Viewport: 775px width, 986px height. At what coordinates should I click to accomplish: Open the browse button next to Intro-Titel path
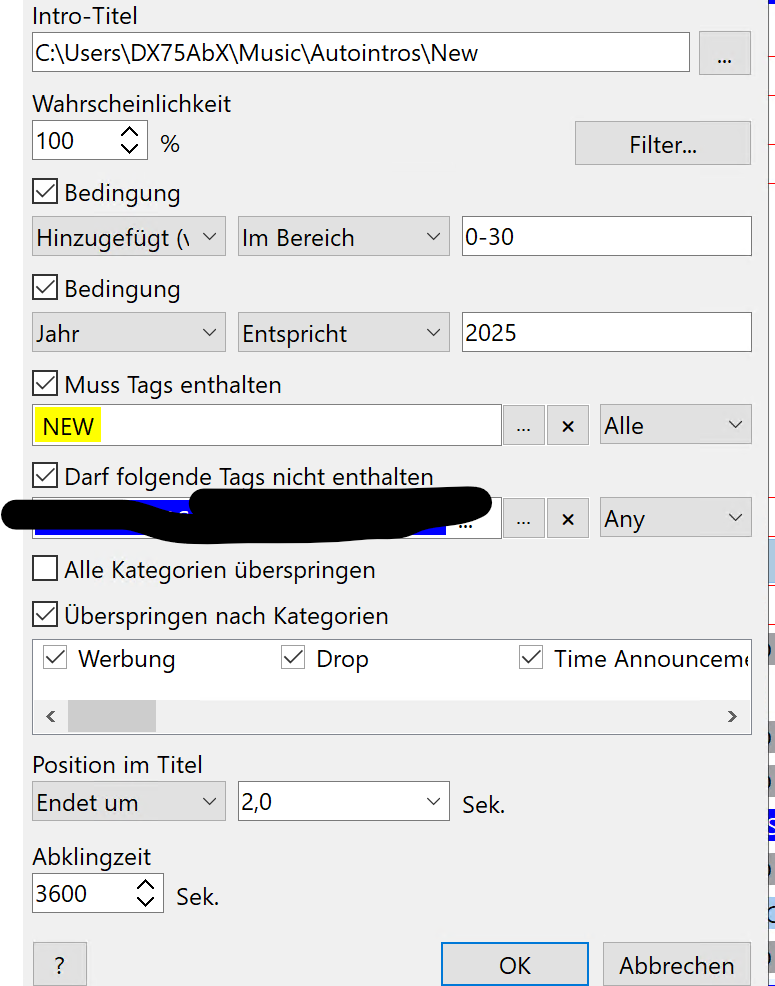725,53
